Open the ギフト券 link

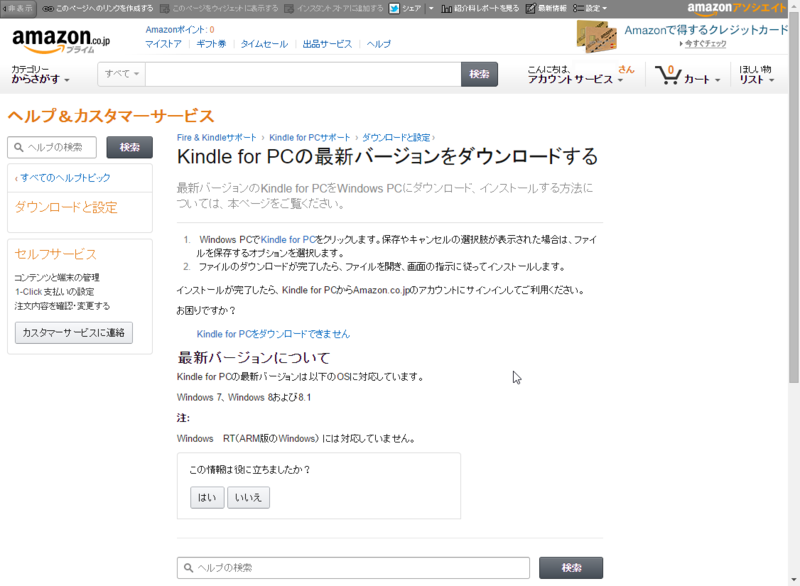(x=211, y=44)
